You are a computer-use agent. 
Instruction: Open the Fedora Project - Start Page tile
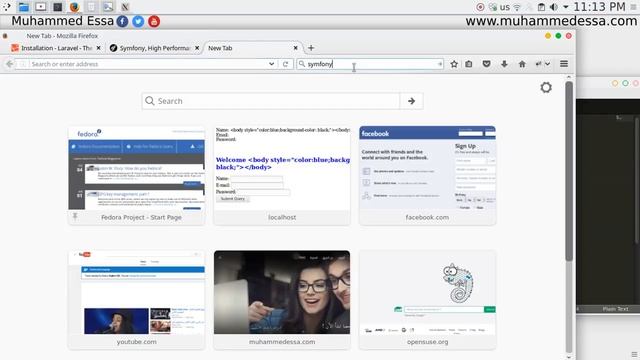137,176
